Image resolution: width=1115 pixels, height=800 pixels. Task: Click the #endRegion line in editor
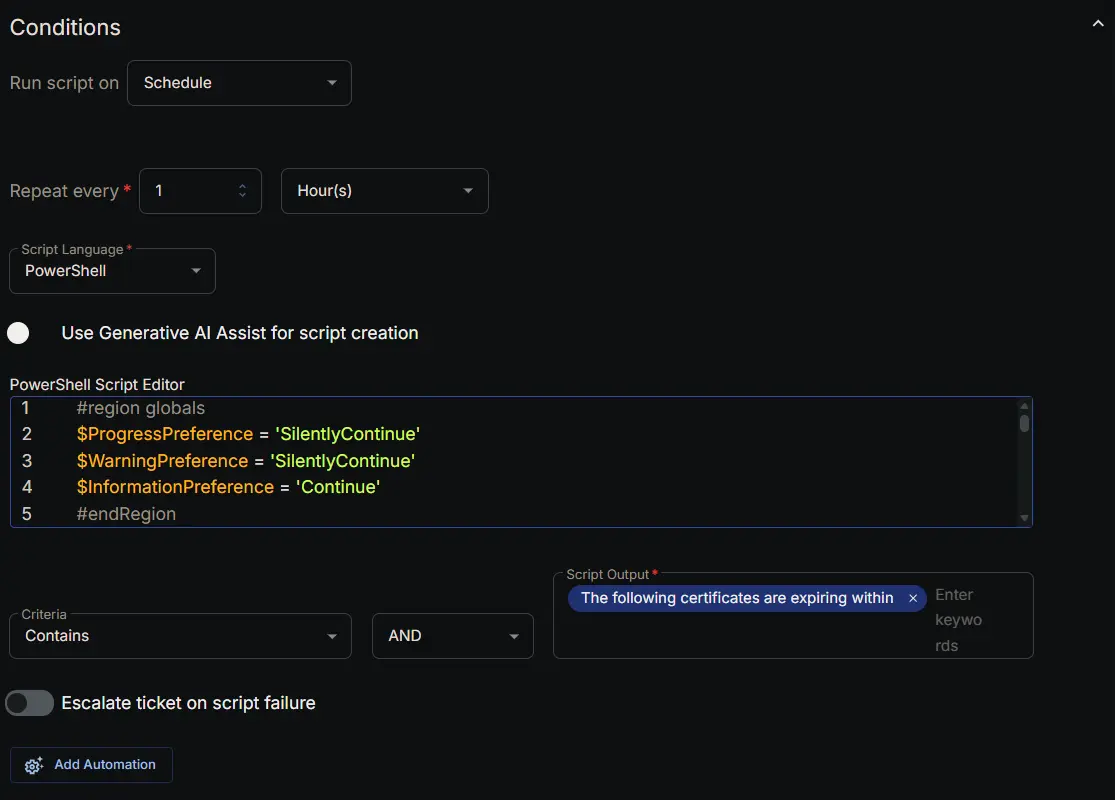click(126, 514)
